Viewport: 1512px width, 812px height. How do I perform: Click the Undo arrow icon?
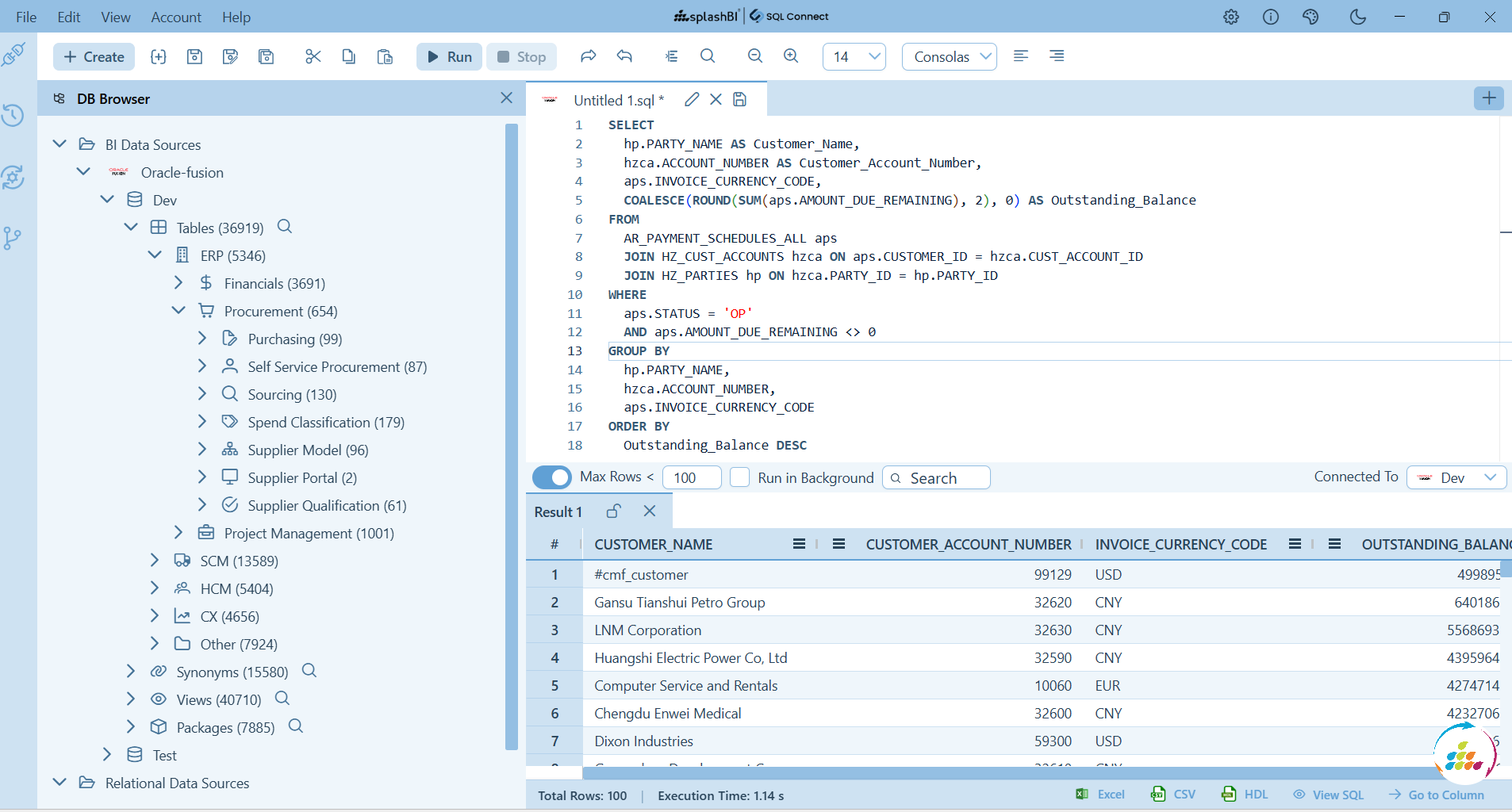[624, 56]
